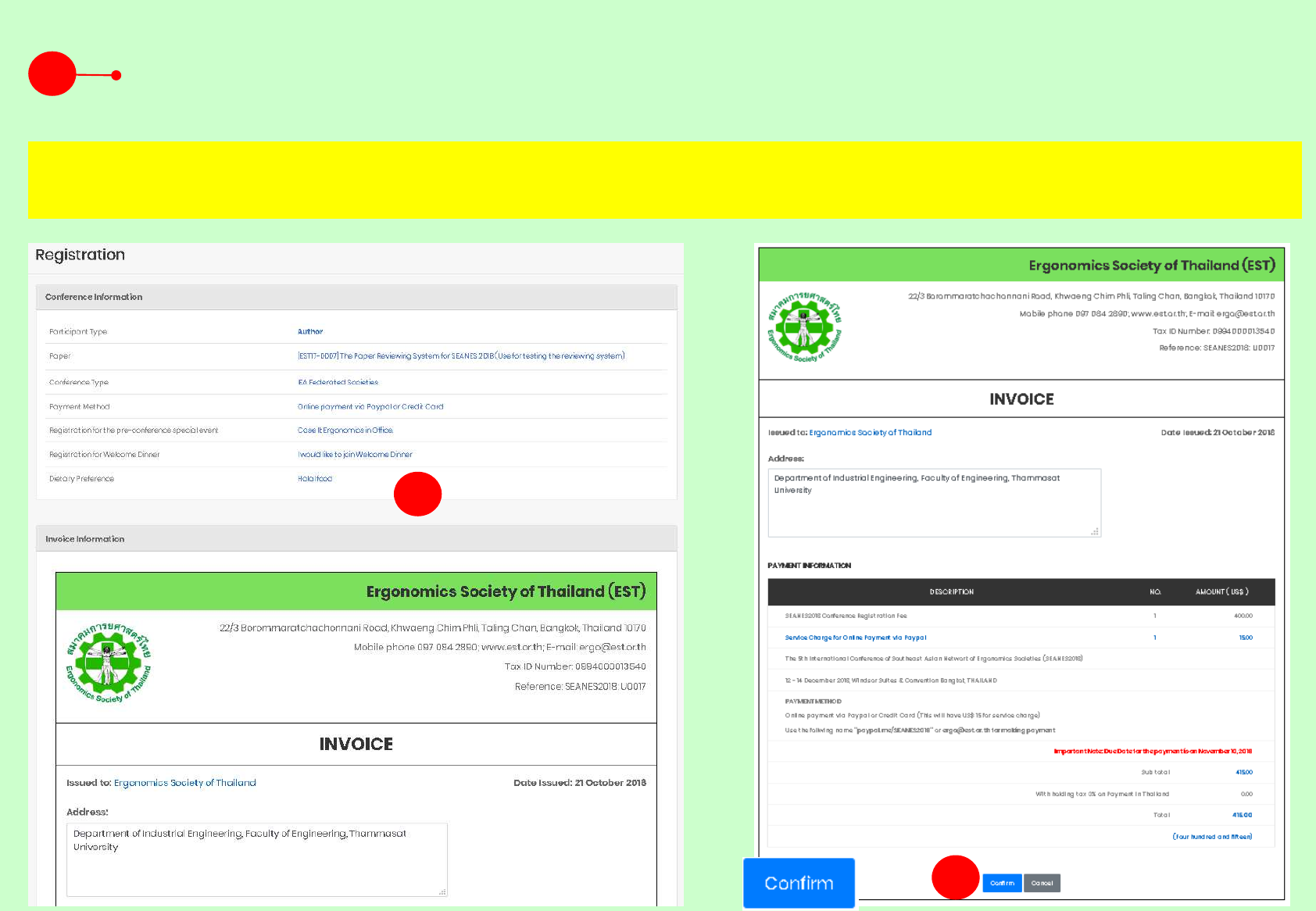Click the '(Four hundred and fifteen)' text
The height and width of the screenshot is (911, 1316).
click(1212, 836)
